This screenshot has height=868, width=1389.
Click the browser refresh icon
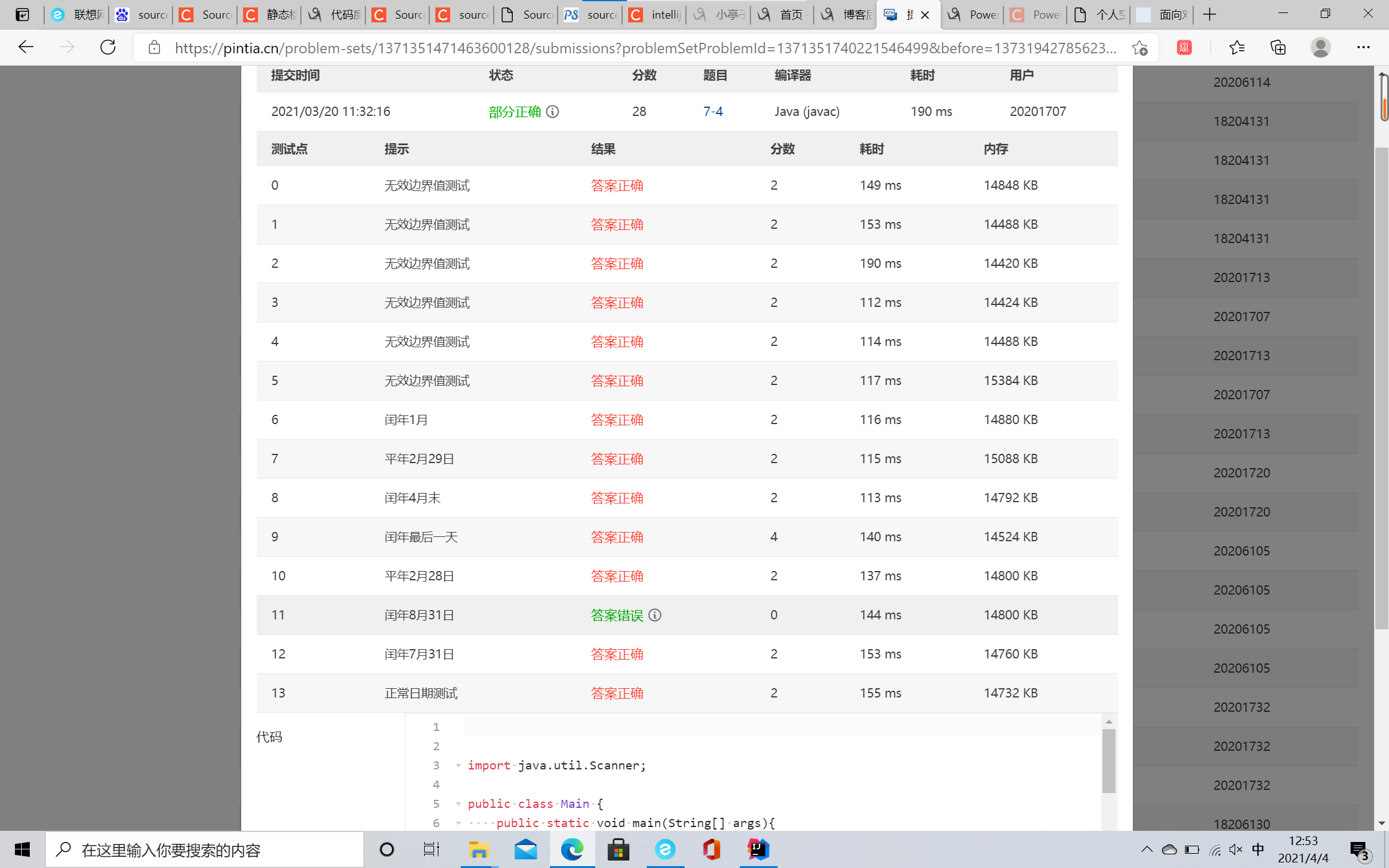pyautogui.click(x=108, y=48)
